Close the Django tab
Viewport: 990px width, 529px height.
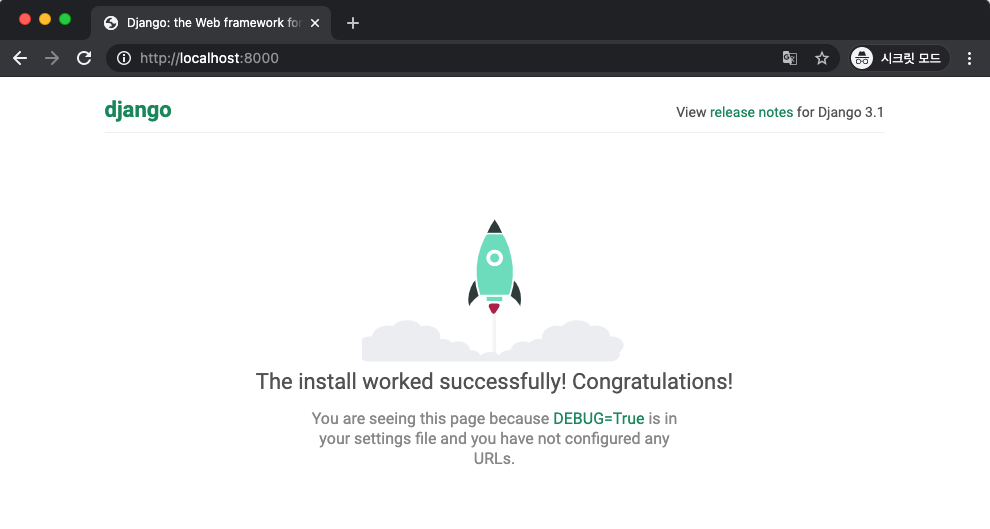[315, 23]
